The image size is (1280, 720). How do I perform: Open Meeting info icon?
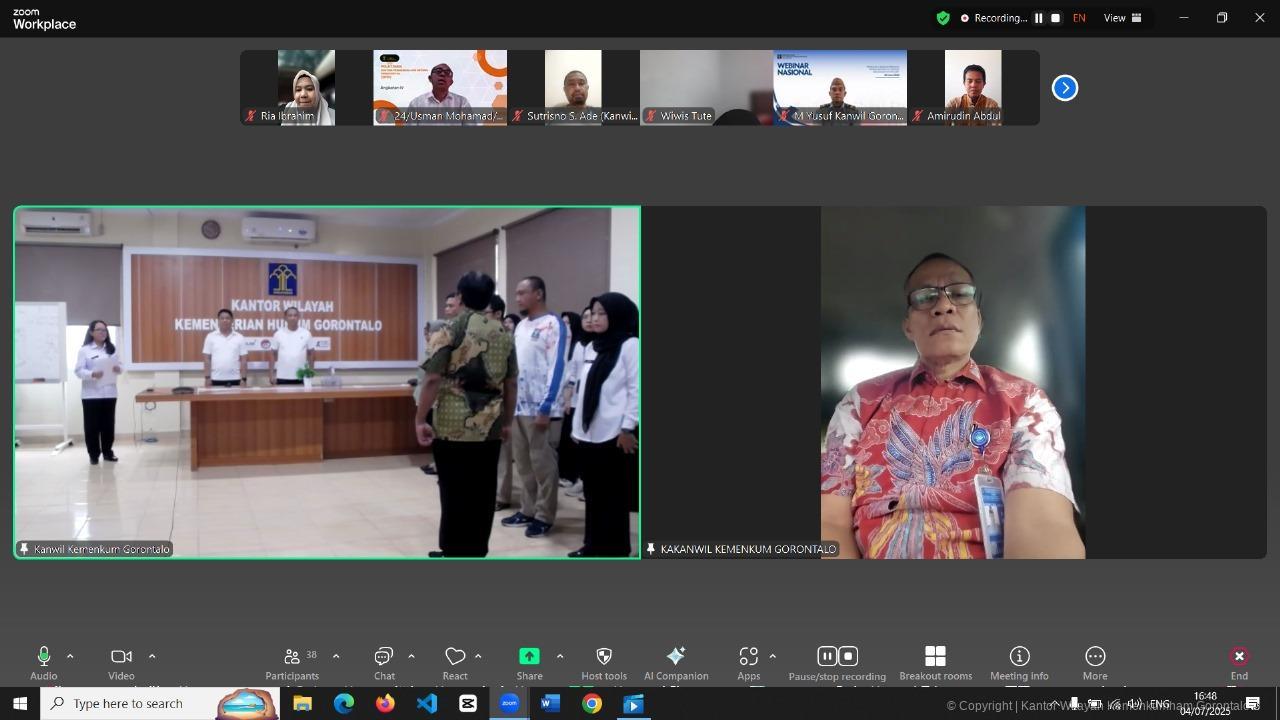[1019, 657]
